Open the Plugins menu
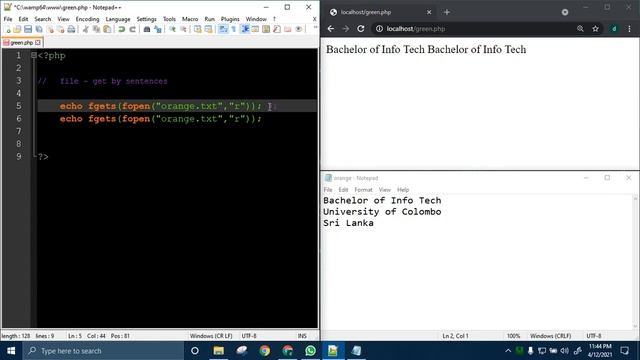 pyautogui.click(x=230, y=19)
